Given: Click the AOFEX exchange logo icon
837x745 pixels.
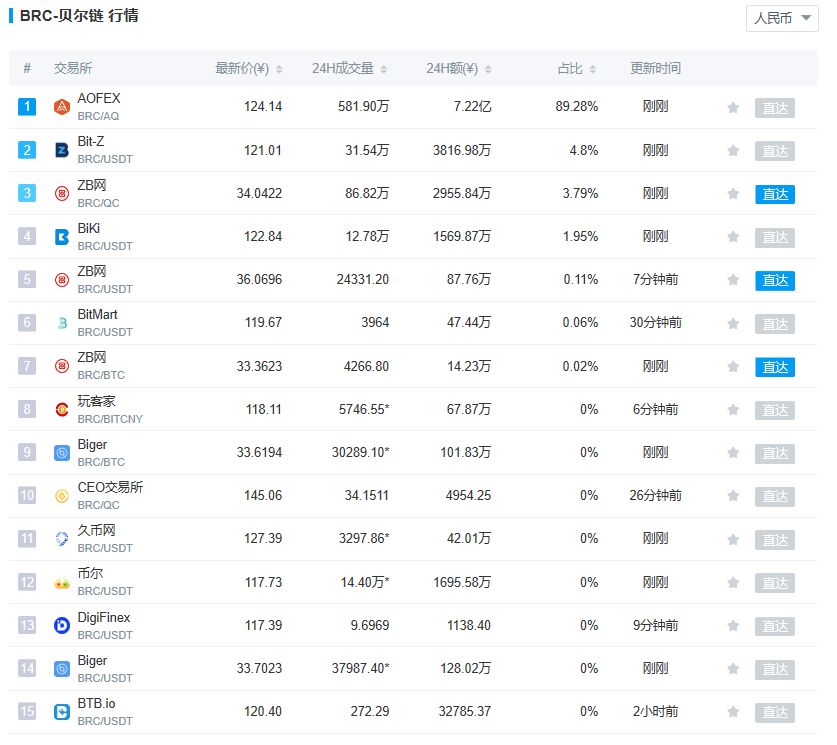Looking at the screenshot, I should click(x=62, y=107).
